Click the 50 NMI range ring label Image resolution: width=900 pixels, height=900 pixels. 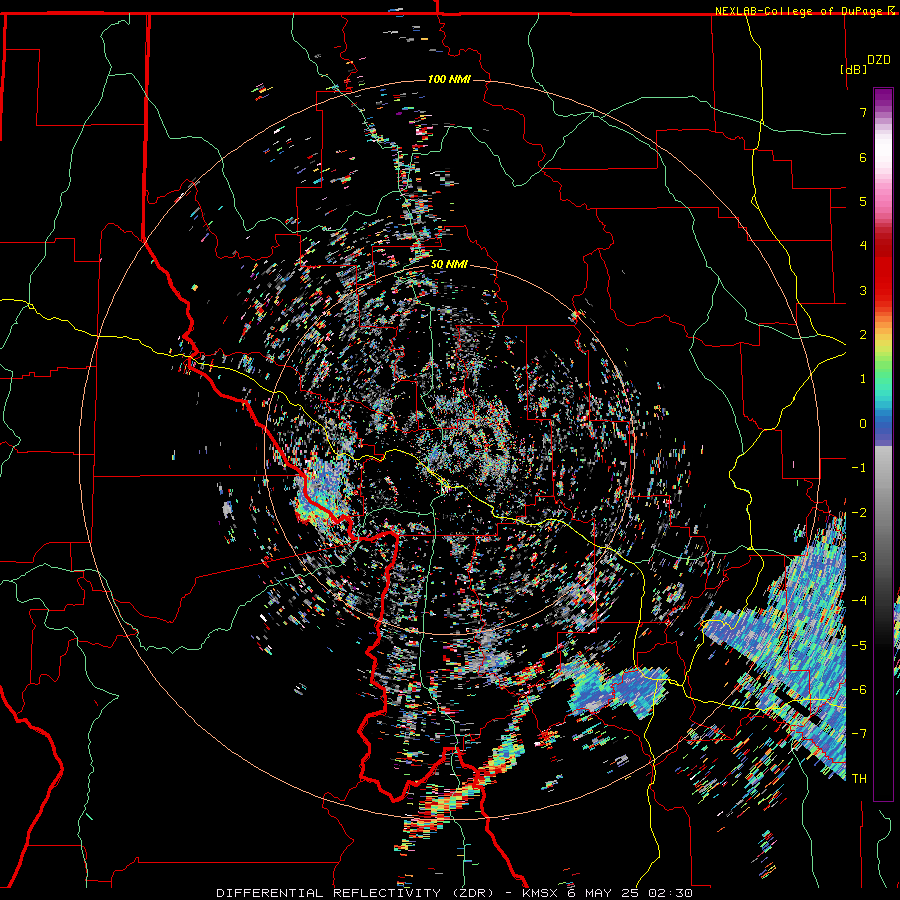click(x=449, y=265)
